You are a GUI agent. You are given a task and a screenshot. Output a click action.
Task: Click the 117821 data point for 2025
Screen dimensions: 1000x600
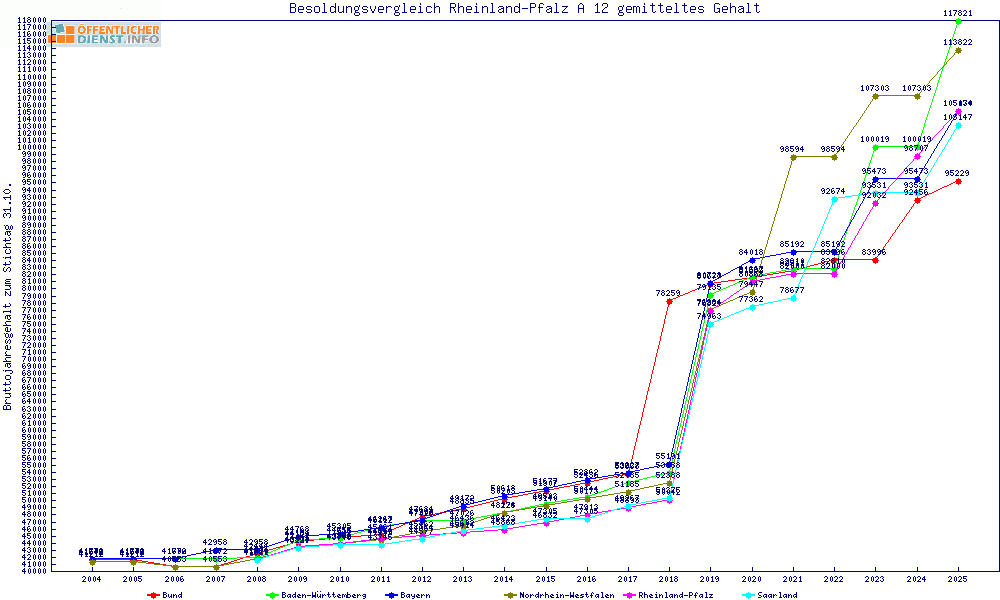958,21
